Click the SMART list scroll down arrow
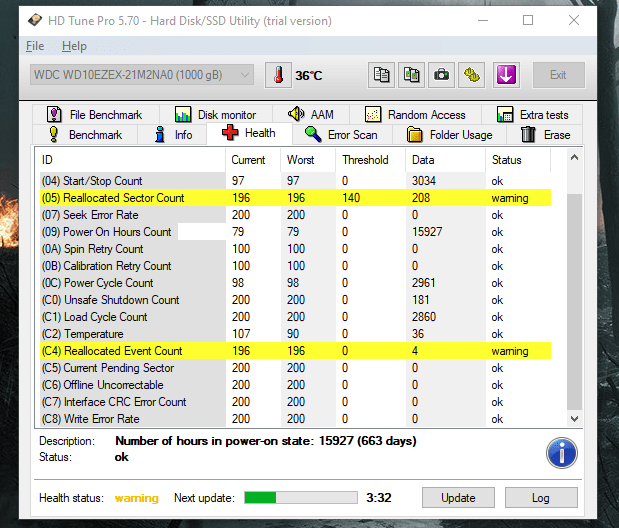 coord(574,419)
